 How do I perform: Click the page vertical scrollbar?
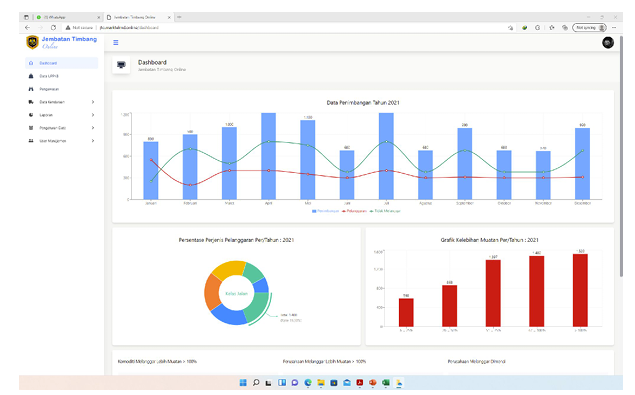(x=621, y=156)
